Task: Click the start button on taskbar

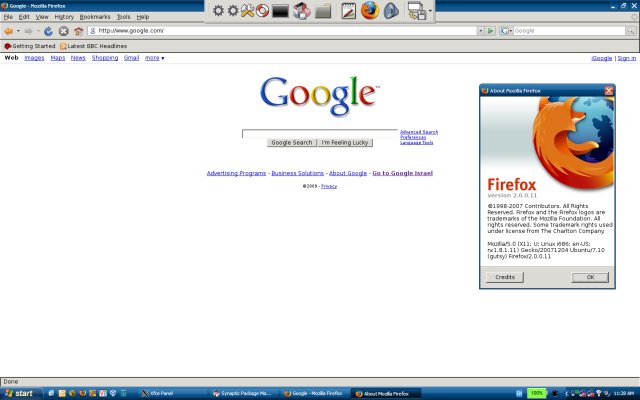Action: [x=20, y=393]
